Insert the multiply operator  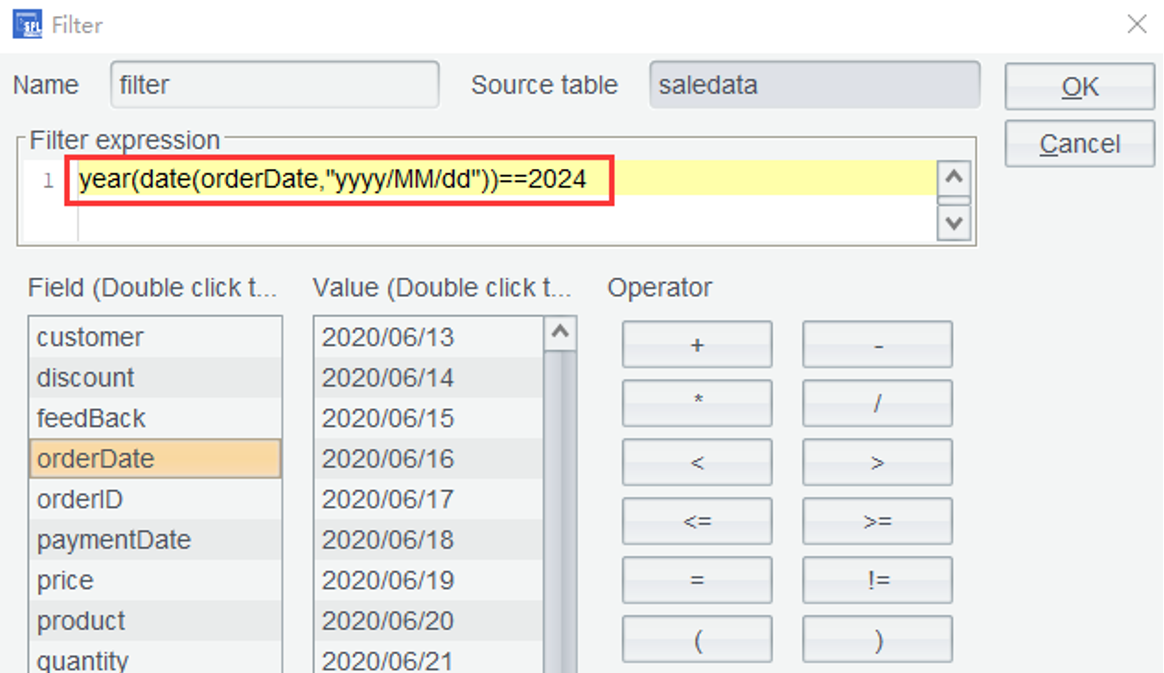[697, 403]
